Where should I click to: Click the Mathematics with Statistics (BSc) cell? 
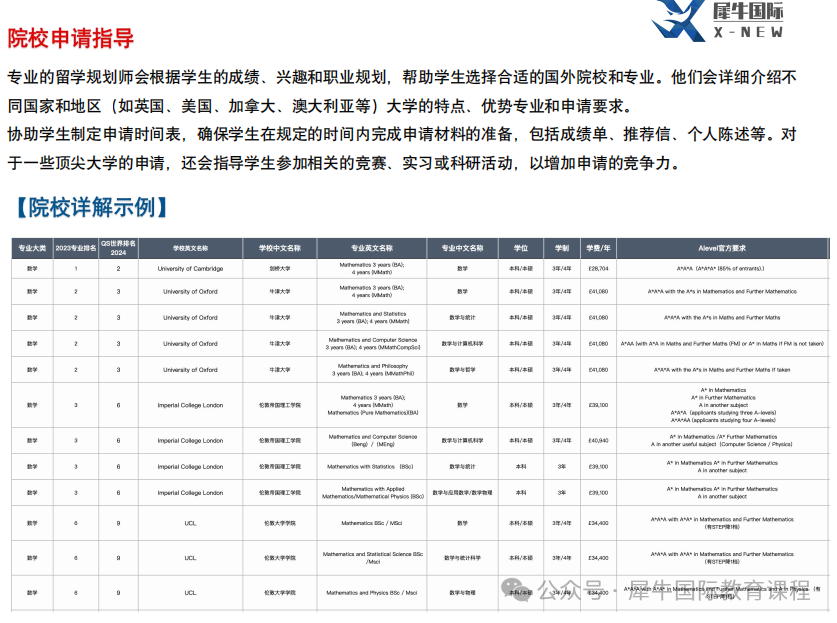(x=371, y=467)
